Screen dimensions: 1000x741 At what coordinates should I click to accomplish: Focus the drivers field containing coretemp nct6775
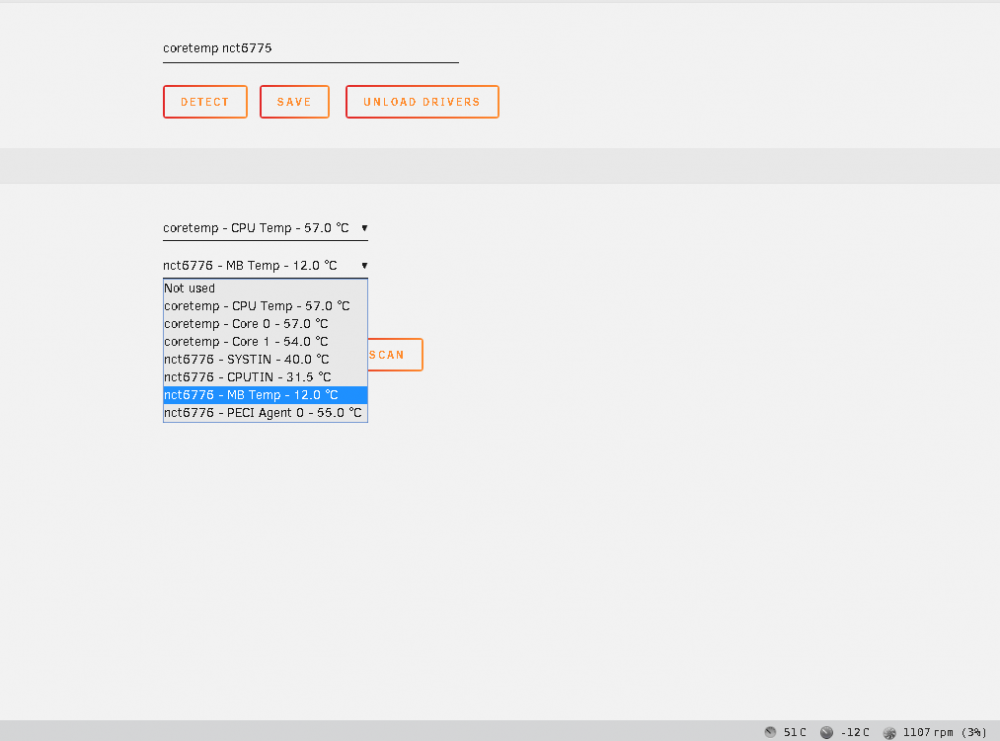point(311,48)
